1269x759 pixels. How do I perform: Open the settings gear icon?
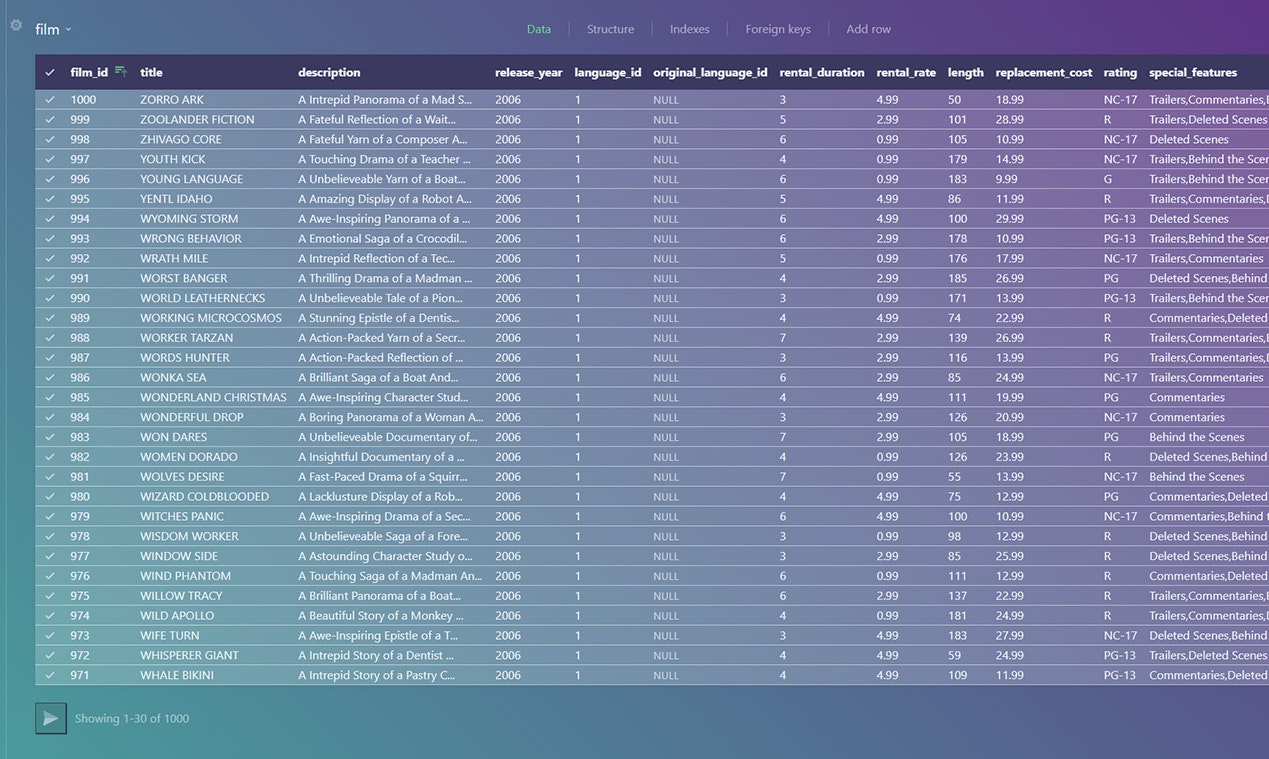coord(16,25)
